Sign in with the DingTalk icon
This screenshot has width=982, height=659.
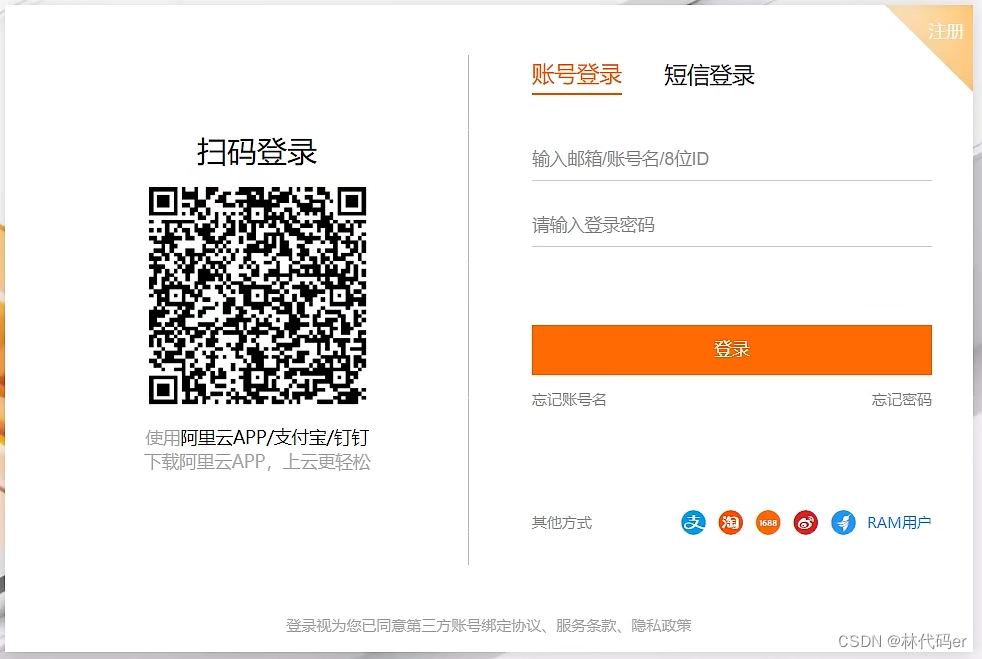(843, 522)
